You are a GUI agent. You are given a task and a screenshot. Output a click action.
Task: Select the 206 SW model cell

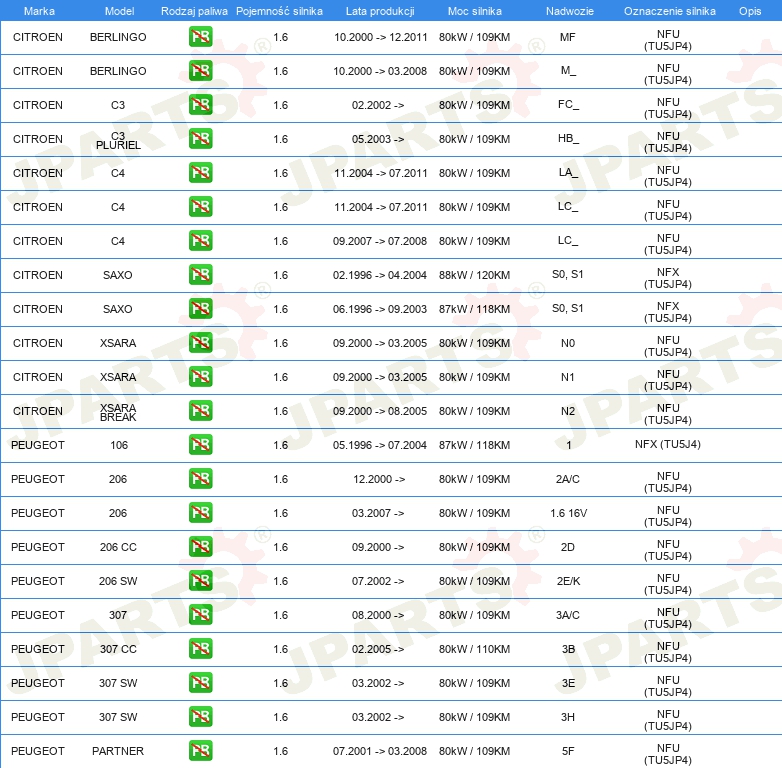(x=118, y=581)
